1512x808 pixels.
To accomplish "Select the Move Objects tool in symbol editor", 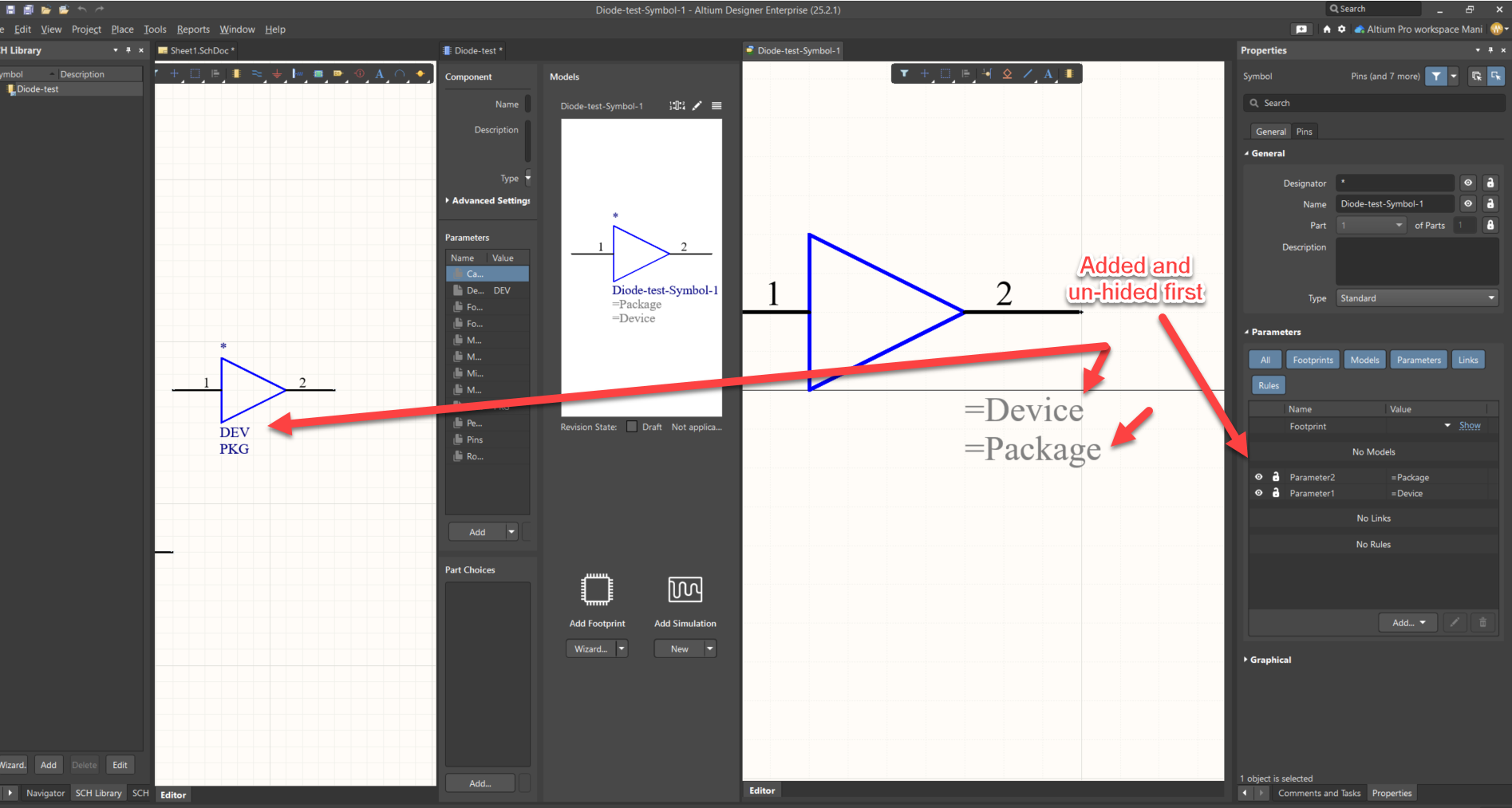I will click(925, 73).
